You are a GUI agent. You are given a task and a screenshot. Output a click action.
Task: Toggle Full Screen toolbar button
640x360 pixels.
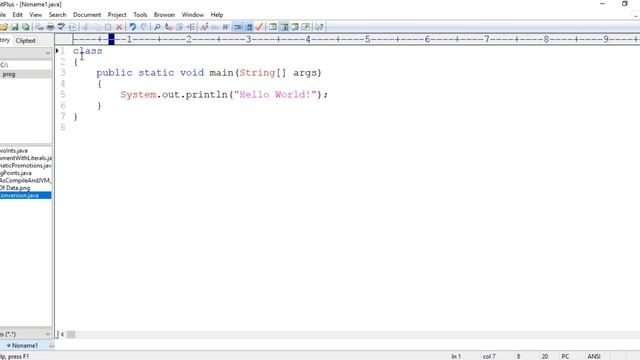pyautogui.click(x=306, y=27)
